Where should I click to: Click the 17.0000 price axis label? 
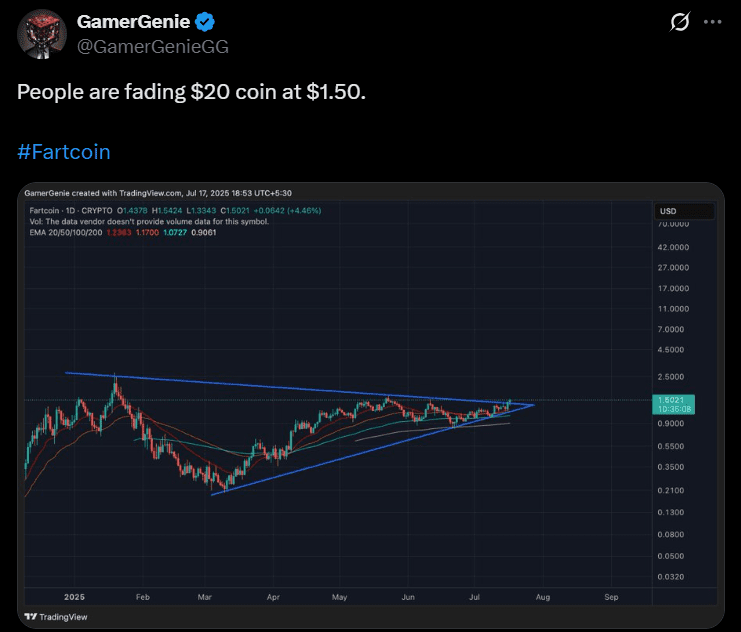673,288
